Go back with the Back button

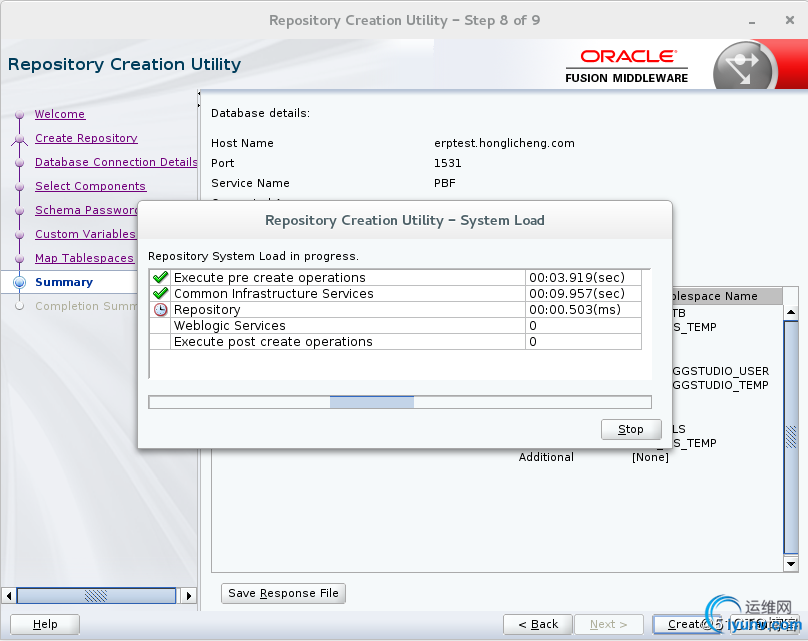(x=538, y=624)
